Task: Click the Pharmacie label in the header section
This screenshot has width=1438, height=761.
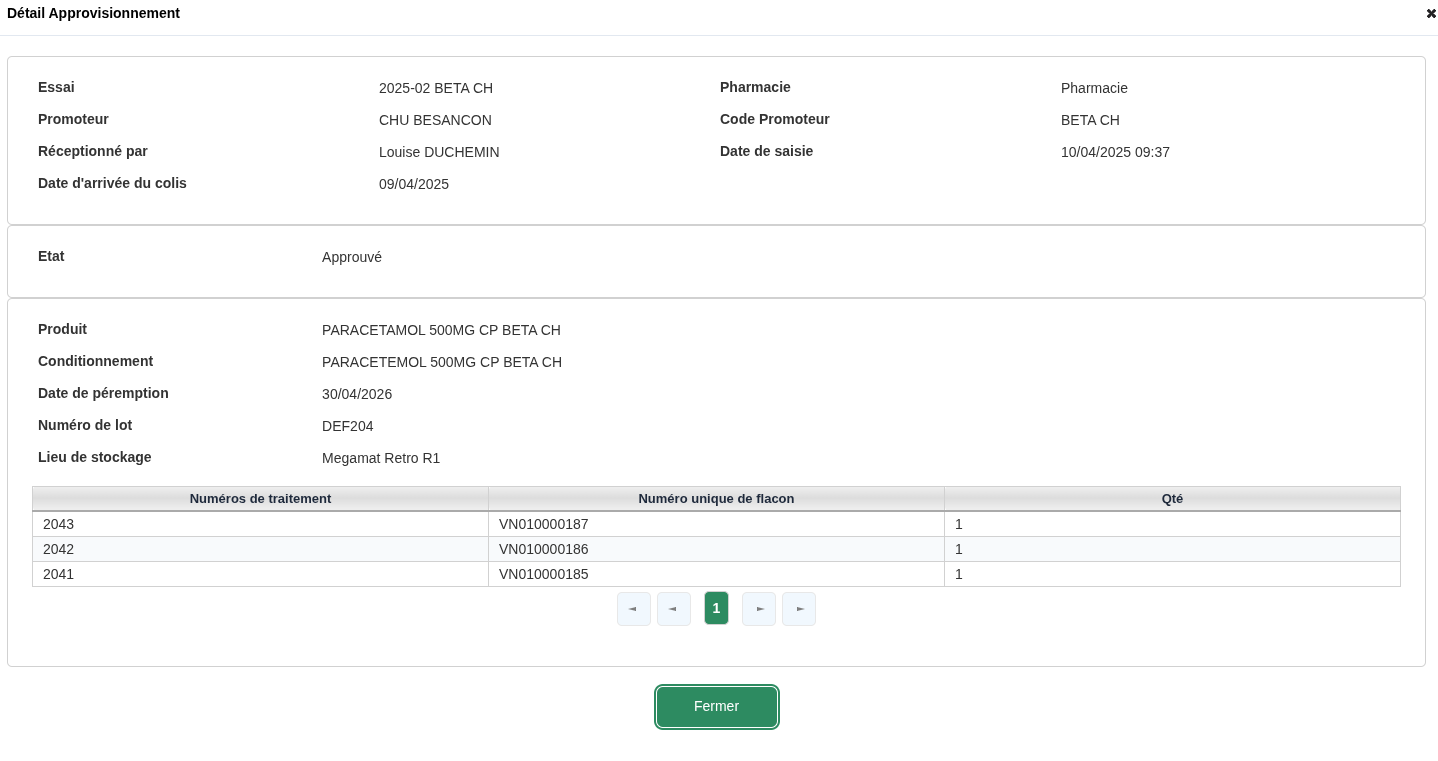Action: point(755,87)
